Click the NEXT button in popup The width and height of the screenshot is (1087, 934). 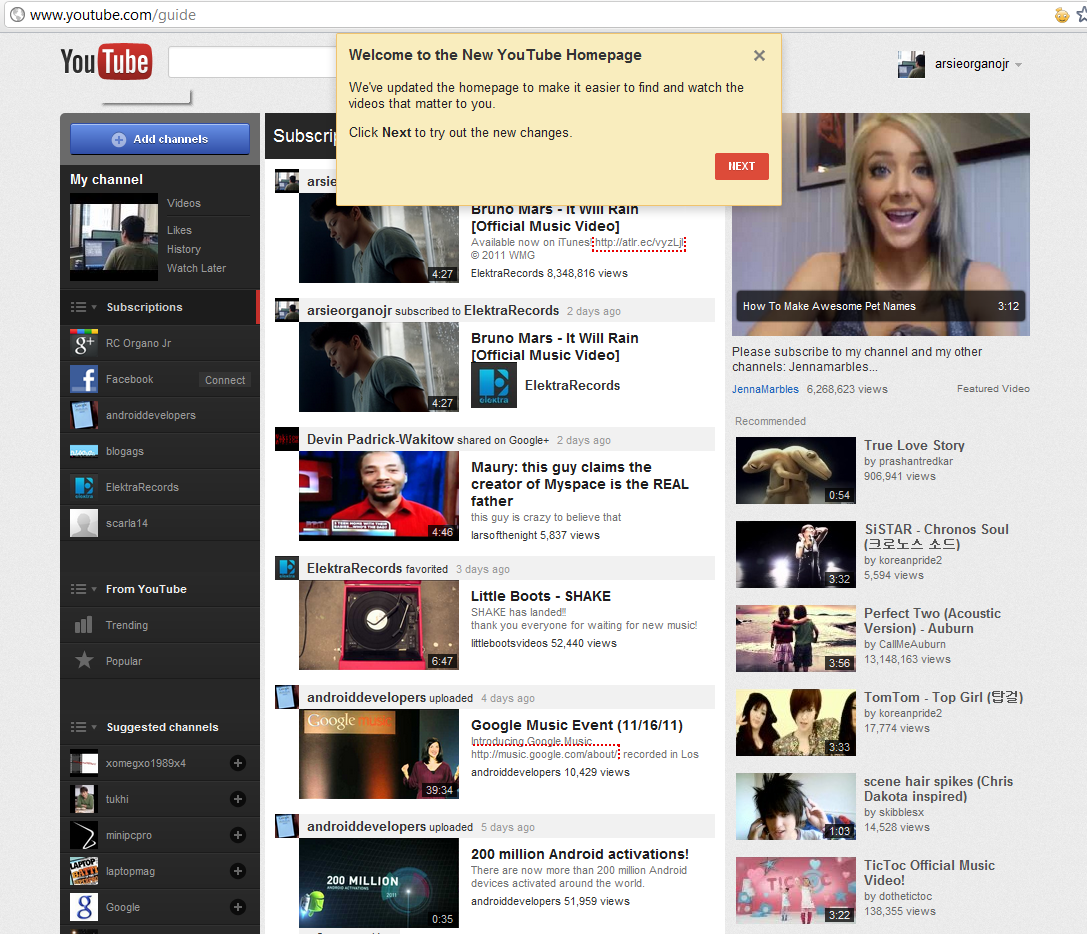click(741, 166)
